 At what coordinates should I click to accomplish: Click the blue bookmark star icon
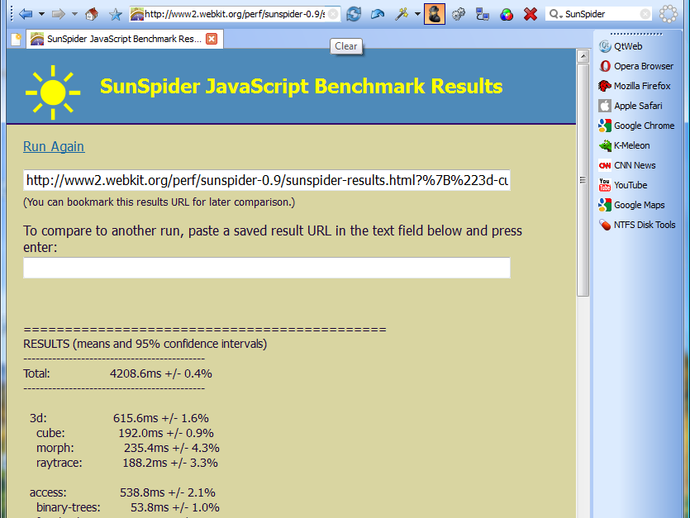(x=115, y=14)
